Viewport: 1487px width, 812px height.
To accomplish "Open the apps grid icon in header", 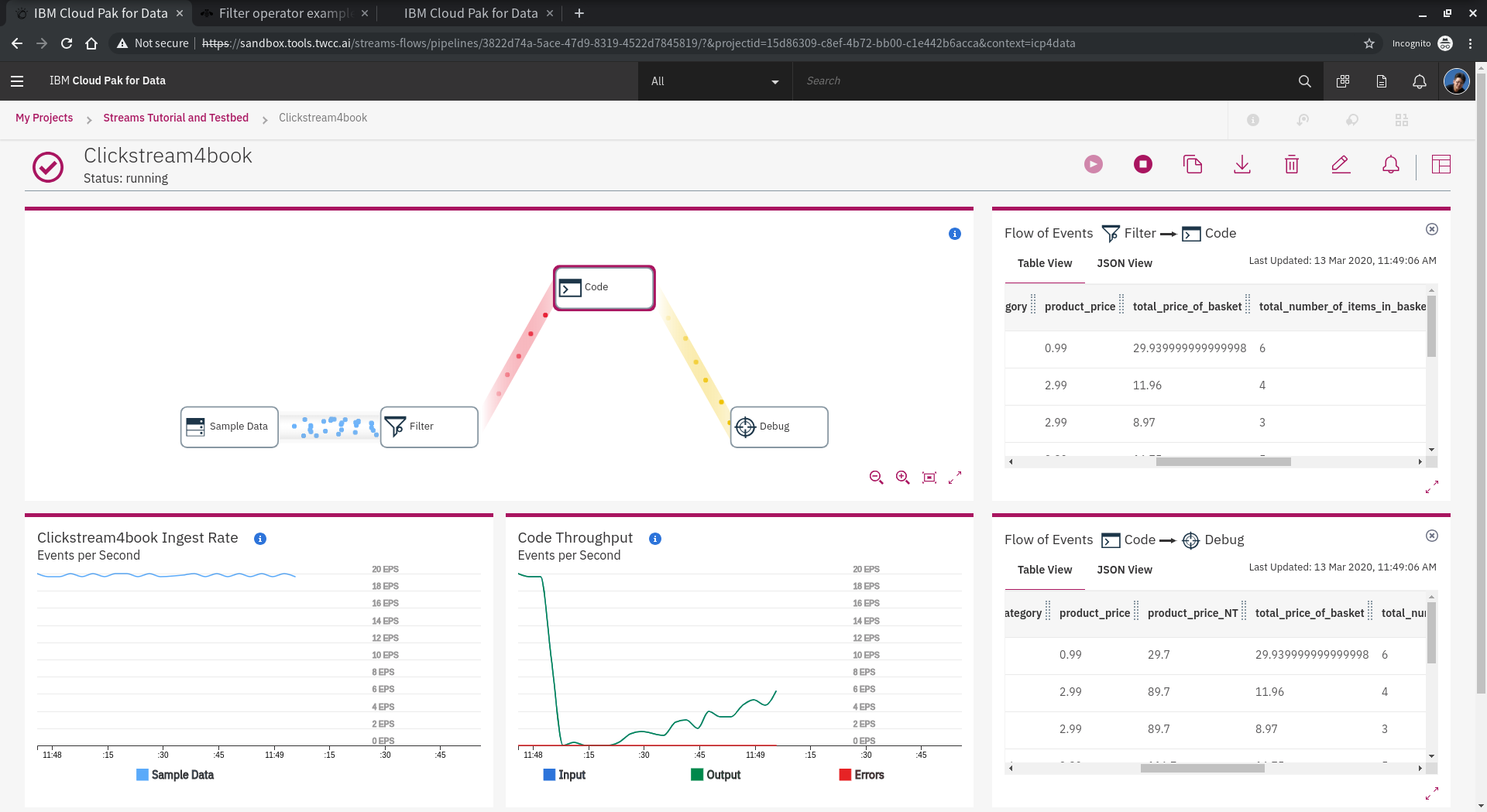I will (1343, 81).
